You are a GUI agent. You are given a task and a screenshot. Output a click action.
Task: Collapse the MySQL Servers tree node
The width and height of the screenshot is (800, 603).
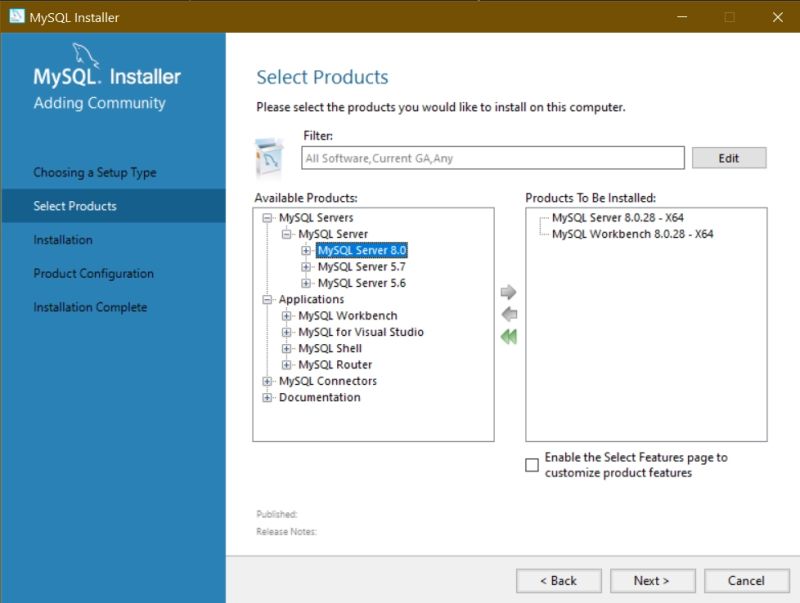tap(267, 218)
